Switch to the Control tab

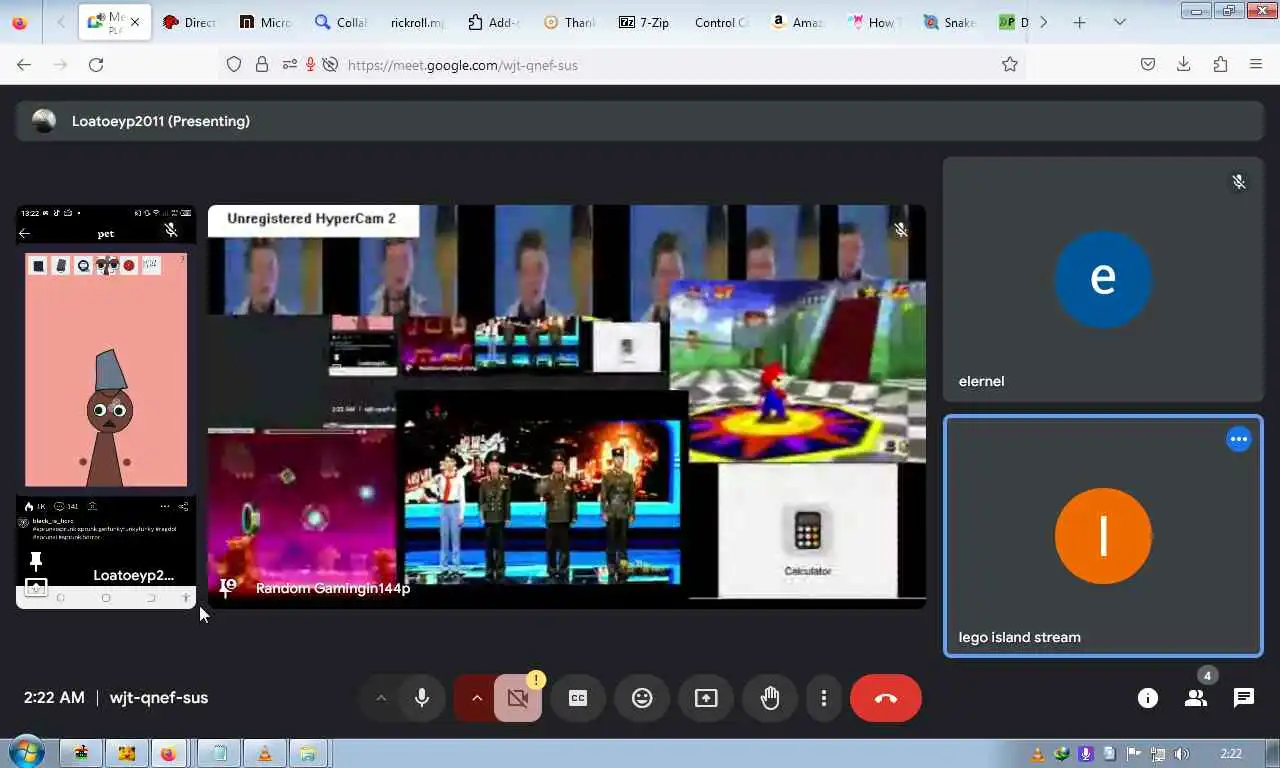pyautogui.click(x=721, y=22)
